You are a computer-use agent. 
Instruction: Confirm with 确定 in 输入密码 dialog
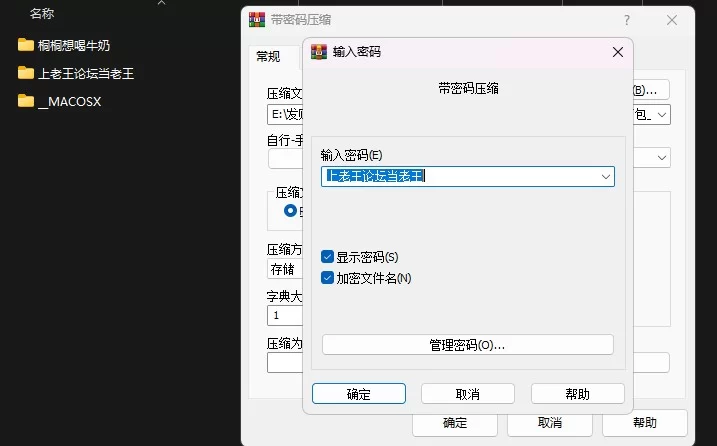click(358, 394)
